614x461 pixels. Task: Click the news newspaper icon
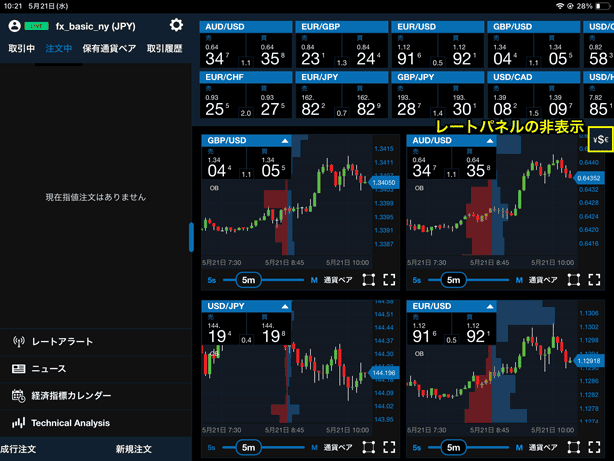(x=18, y=369)
